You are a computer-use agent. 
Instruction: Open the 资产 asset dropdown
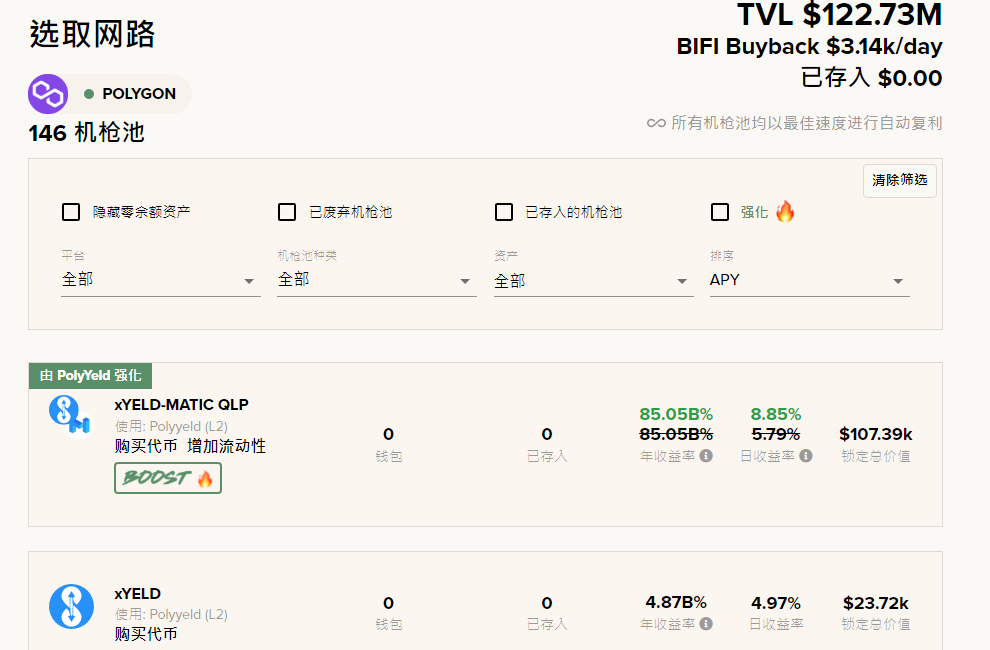point(593,280)
